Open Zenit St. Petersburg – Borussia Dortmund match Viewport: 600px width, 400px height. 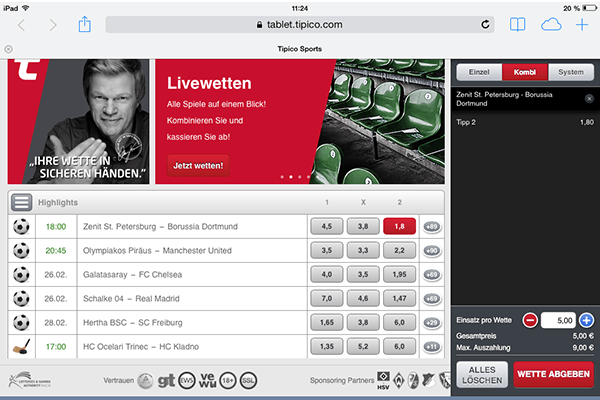[160, 227]
